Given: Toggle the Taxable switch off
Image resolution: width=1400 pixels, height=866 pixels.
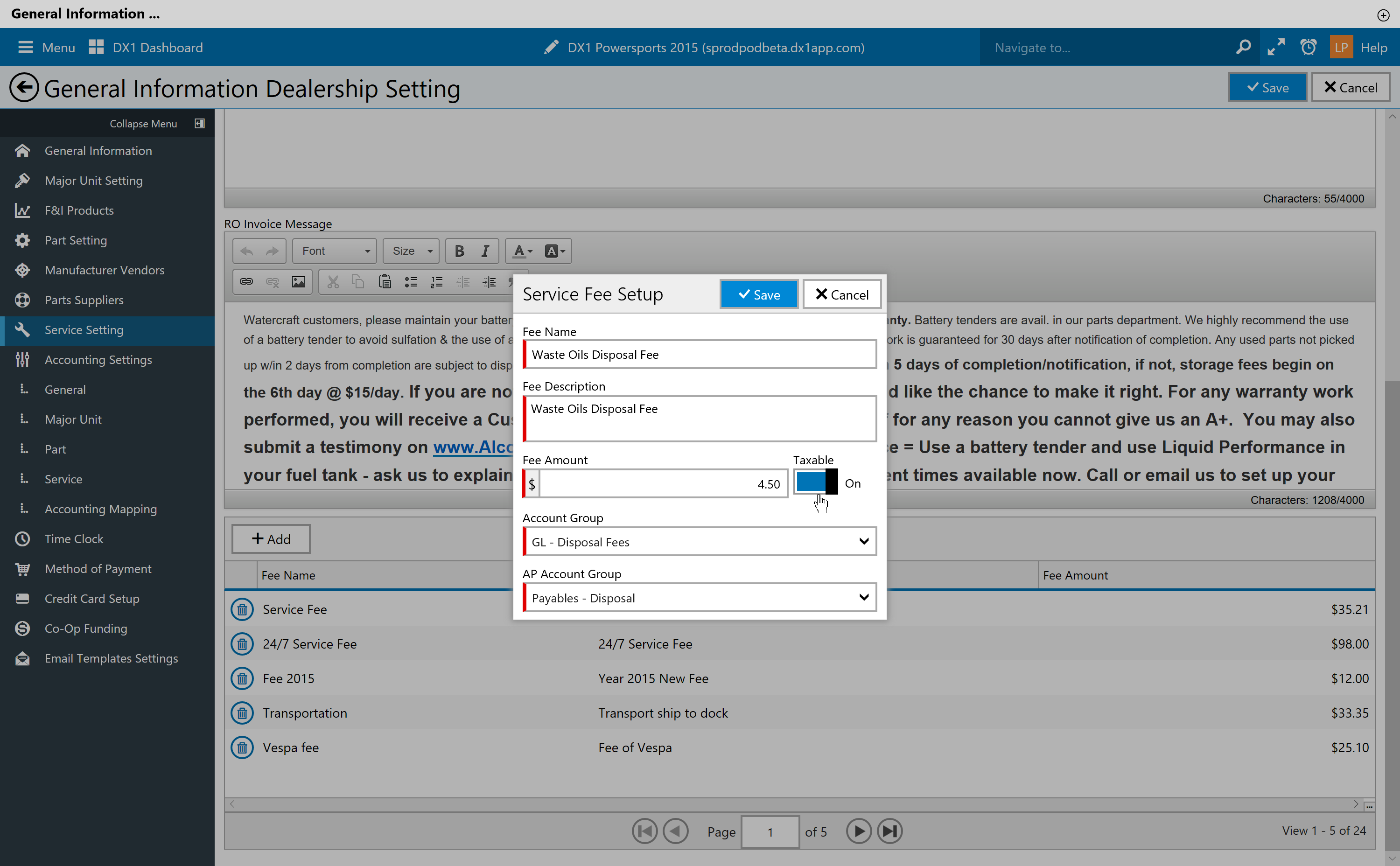Looking at the screenshot, I should click(816, 483).
